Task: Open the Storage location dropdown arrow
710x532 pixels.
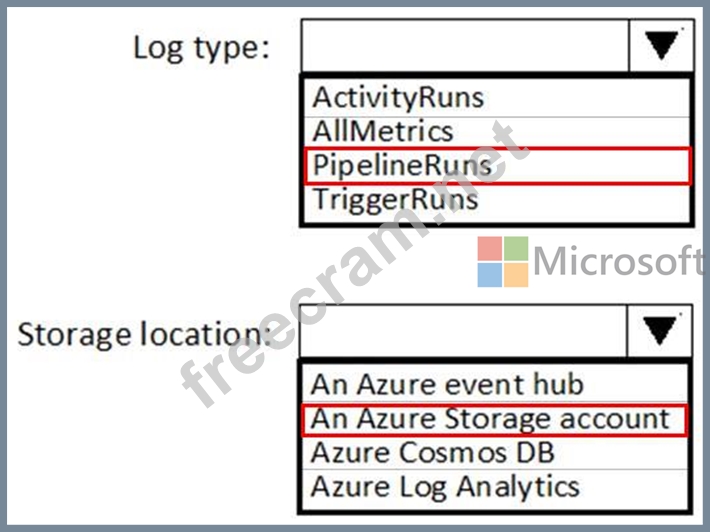Action: [659, 331]
